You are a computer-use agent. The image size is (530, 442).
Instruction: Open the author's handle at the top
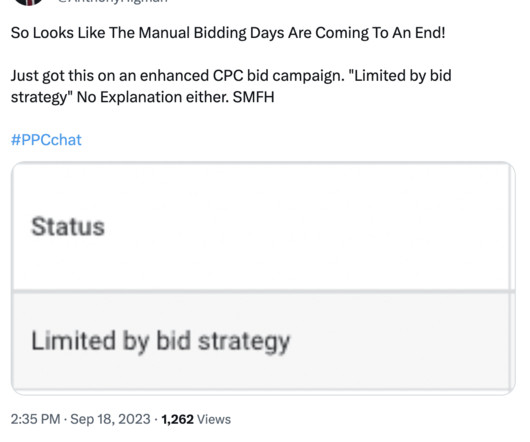point(113,1)
